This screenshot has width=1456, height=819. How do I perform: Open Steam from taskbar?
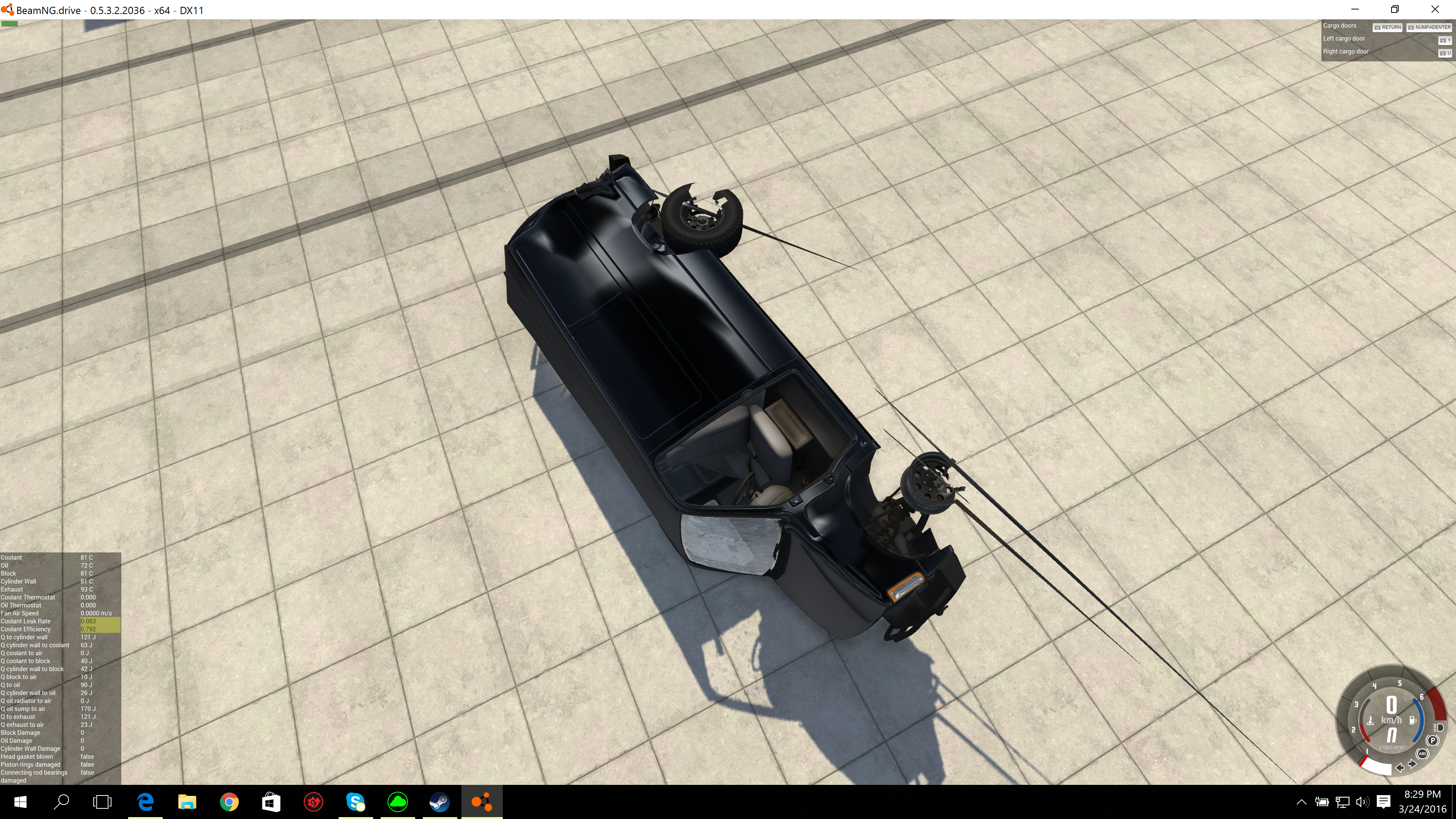(440, 802)
